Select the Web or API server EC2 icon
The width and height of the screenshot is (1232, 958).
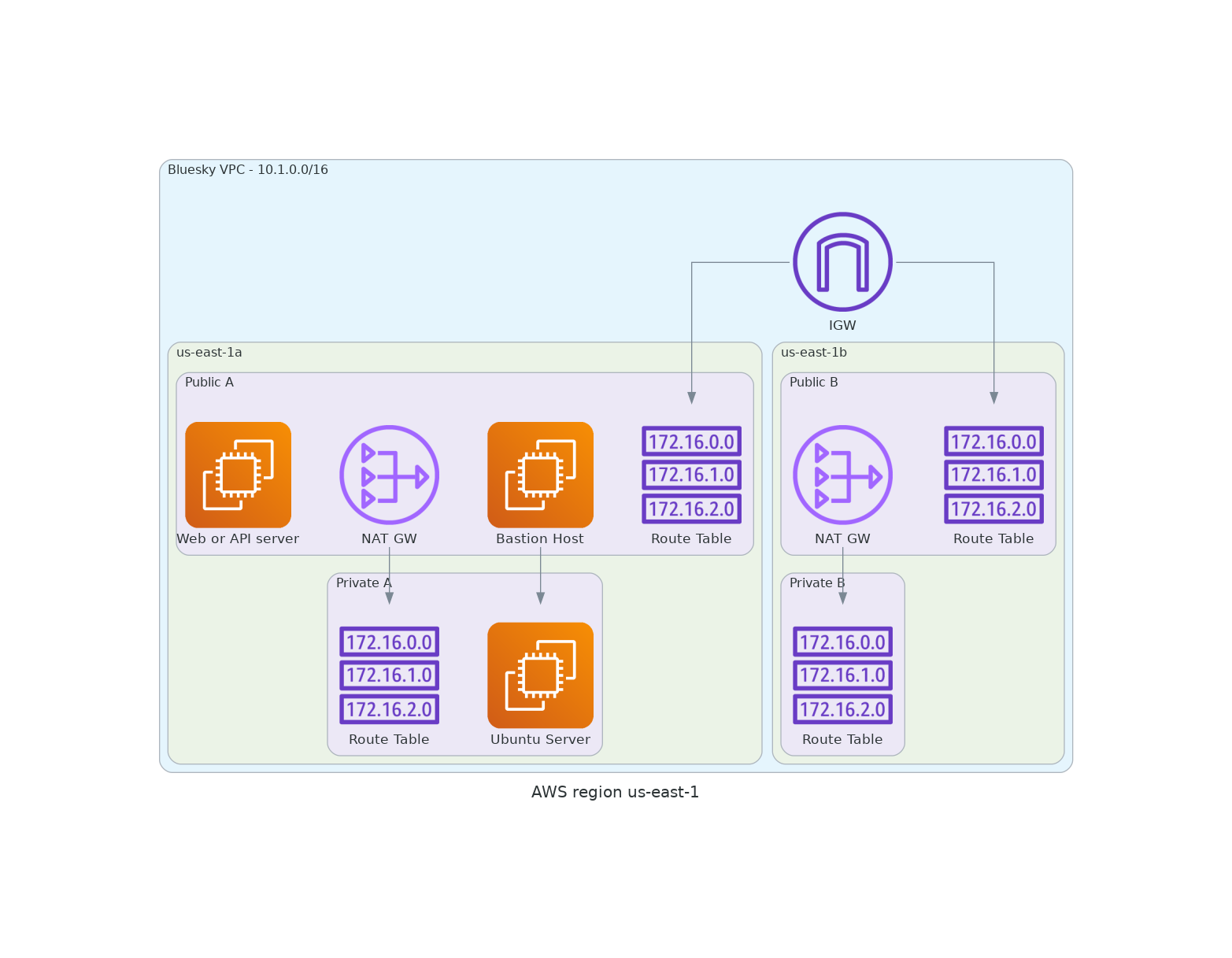tap(238, 475)
